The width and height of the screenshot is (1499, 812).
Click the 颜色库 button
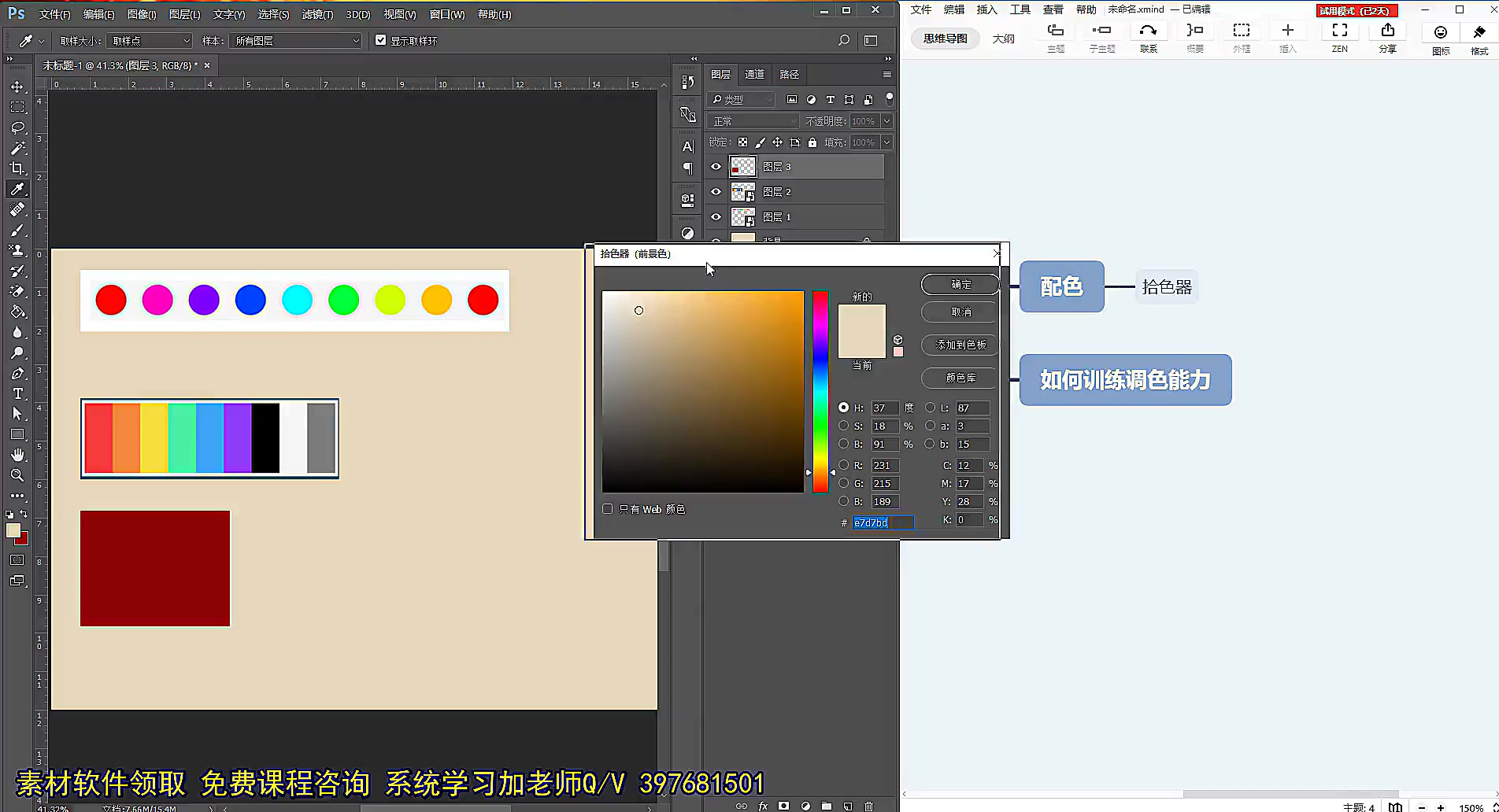tap(960, 378)
